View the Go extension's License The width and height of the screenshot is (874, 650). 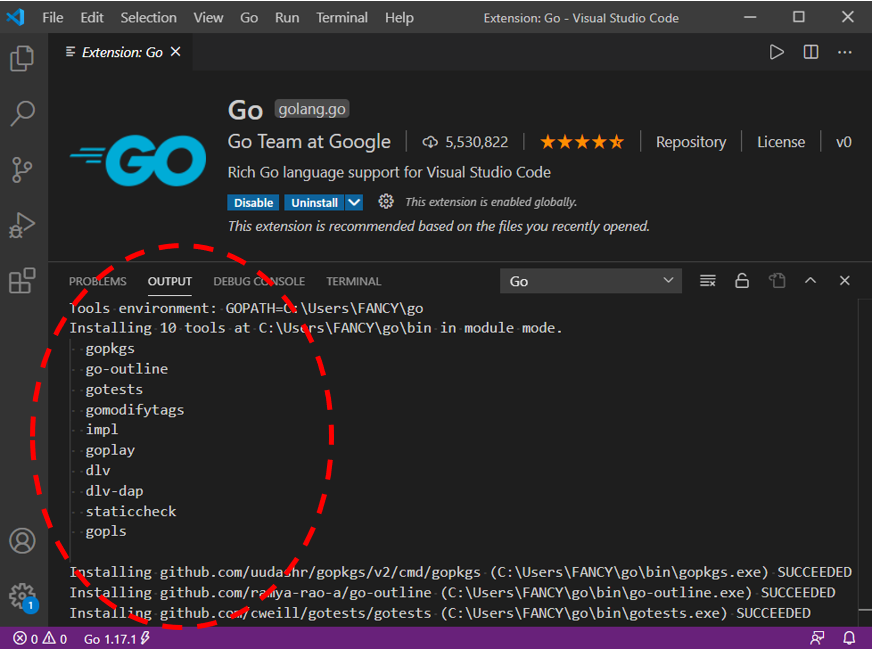(x=781, y=142)
